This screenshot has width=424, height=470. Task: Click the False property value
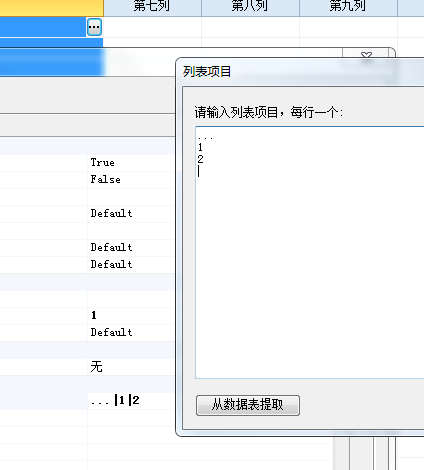pos(105,180)
